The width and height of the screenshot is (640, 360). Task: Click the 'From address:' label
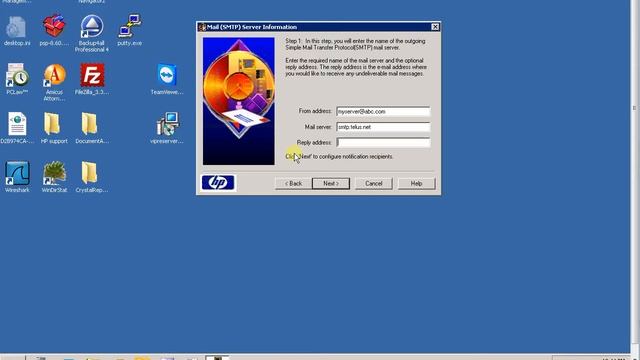315,111
